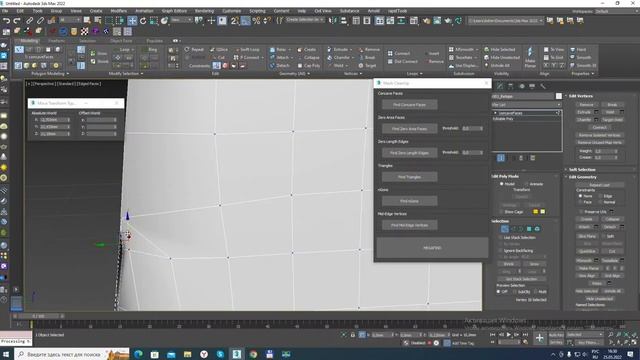
Task: Select the Face constraint radio button
Action: (x=580, y=202)
